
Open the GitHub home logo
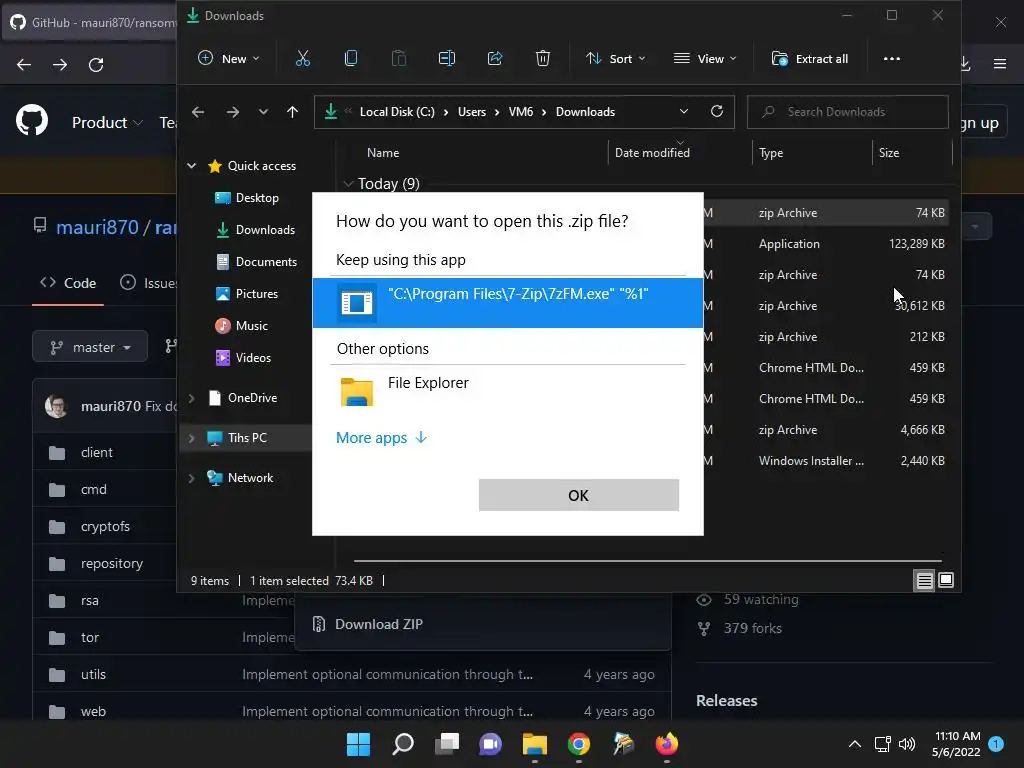point(32,121)
